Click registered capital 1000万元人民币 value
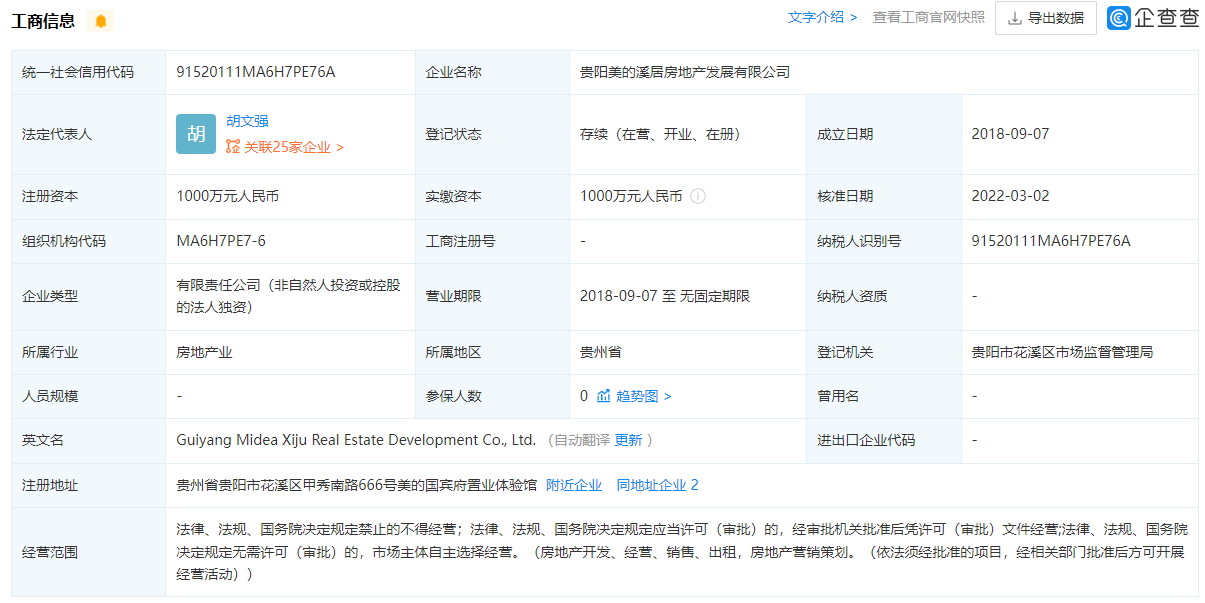1205x603 pixels. coord(227,196)
